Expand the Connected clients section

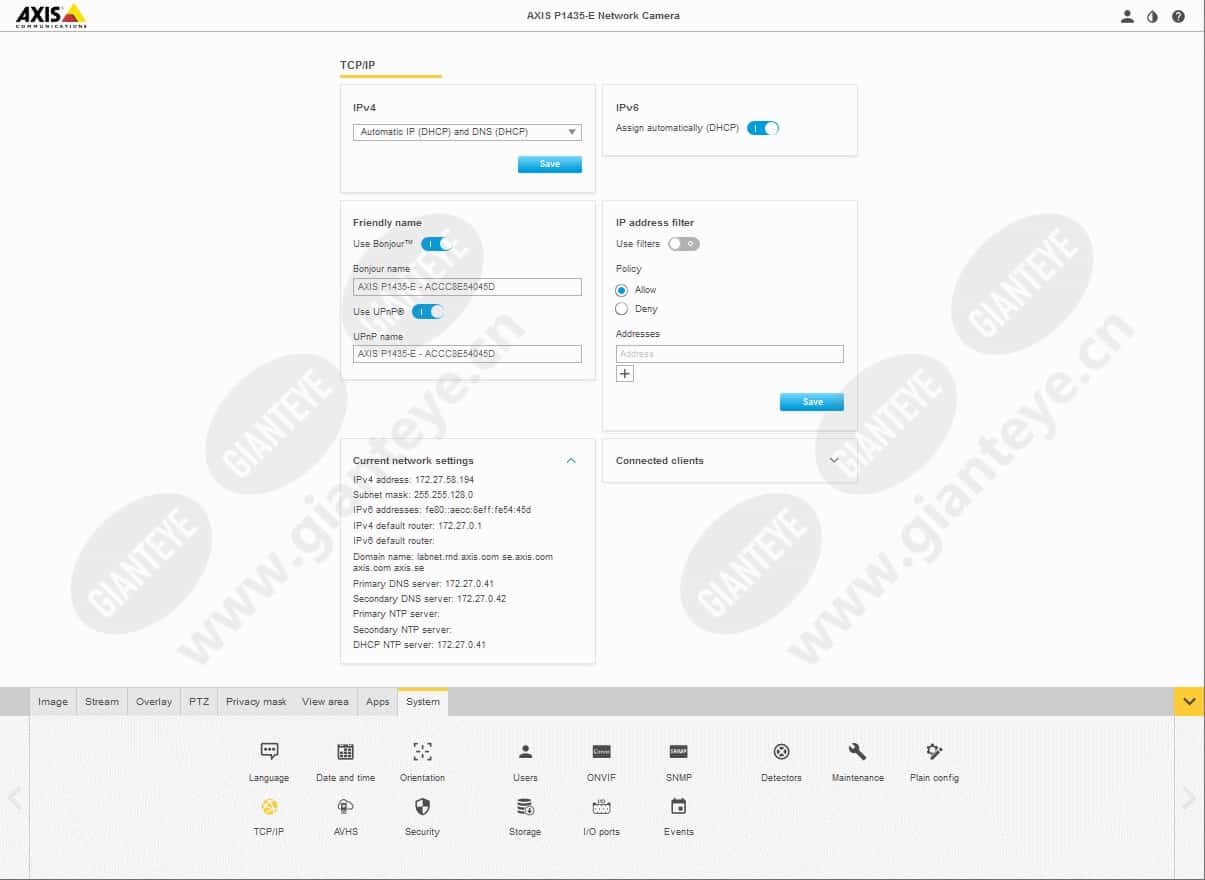click(x=834, y=461)
